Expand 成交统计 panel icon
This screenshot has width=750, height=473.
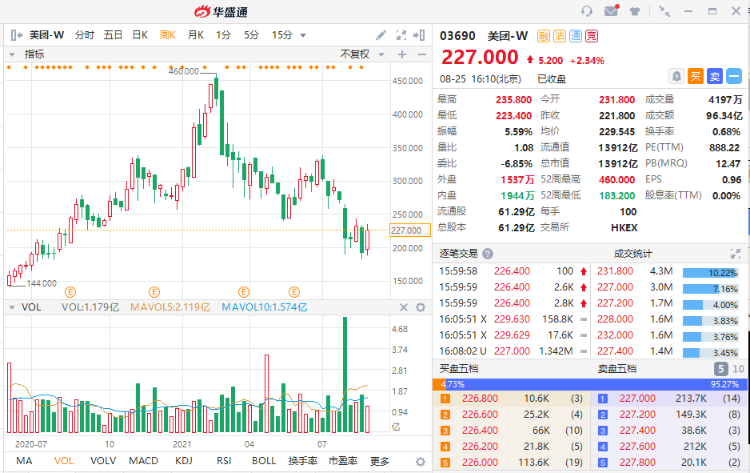pos(735,254)
